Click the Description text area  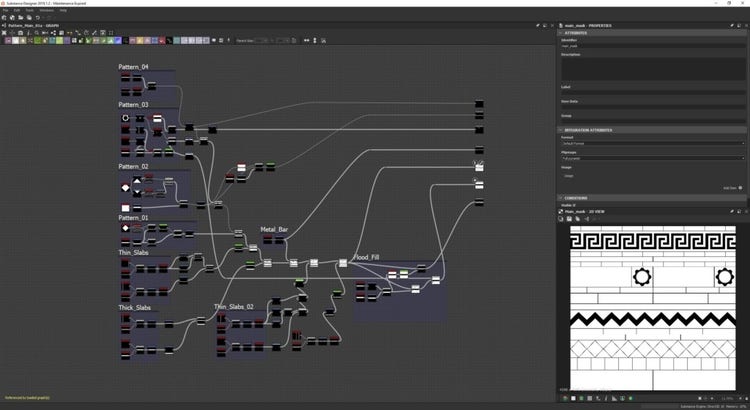point(652,68)
